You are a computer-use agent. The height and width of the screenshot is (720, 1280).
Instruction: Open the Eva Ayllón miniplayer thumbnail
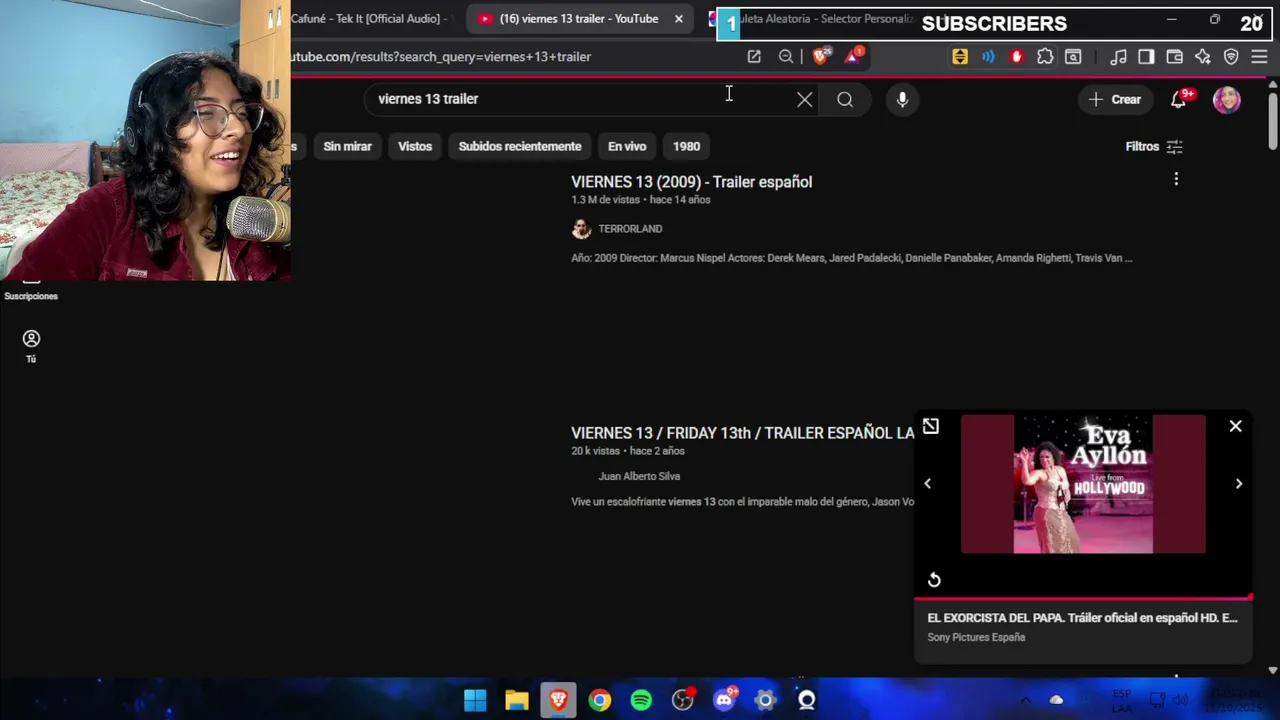point(1083,484)
